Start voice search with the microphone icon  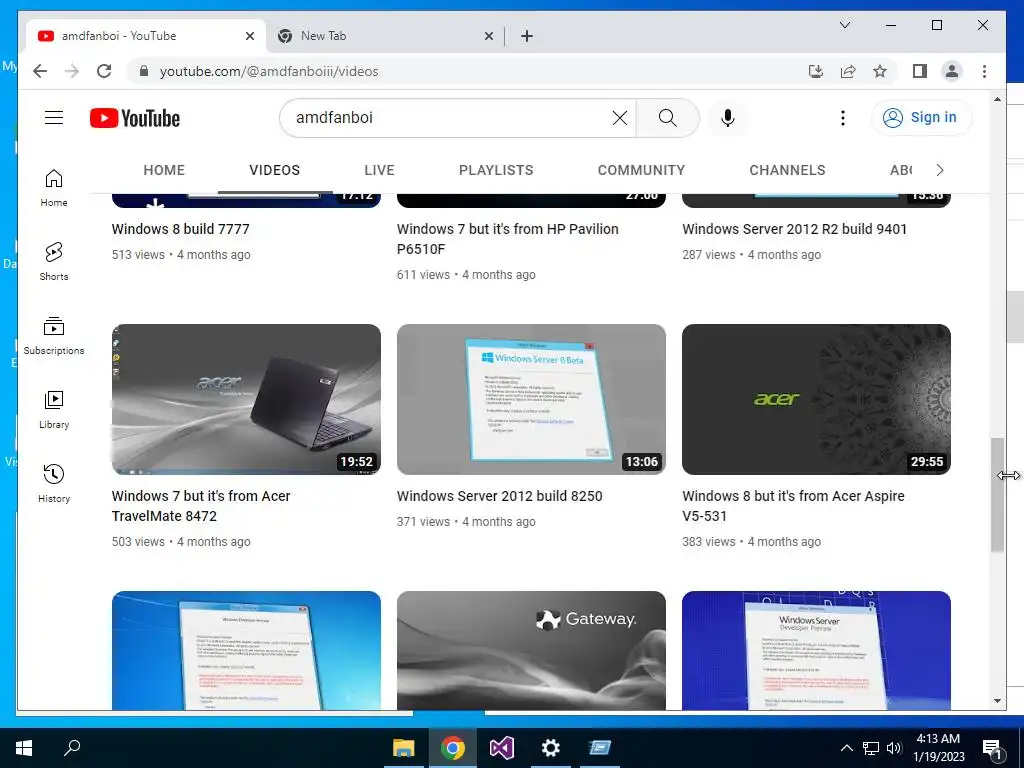click(x=728, y=118)
